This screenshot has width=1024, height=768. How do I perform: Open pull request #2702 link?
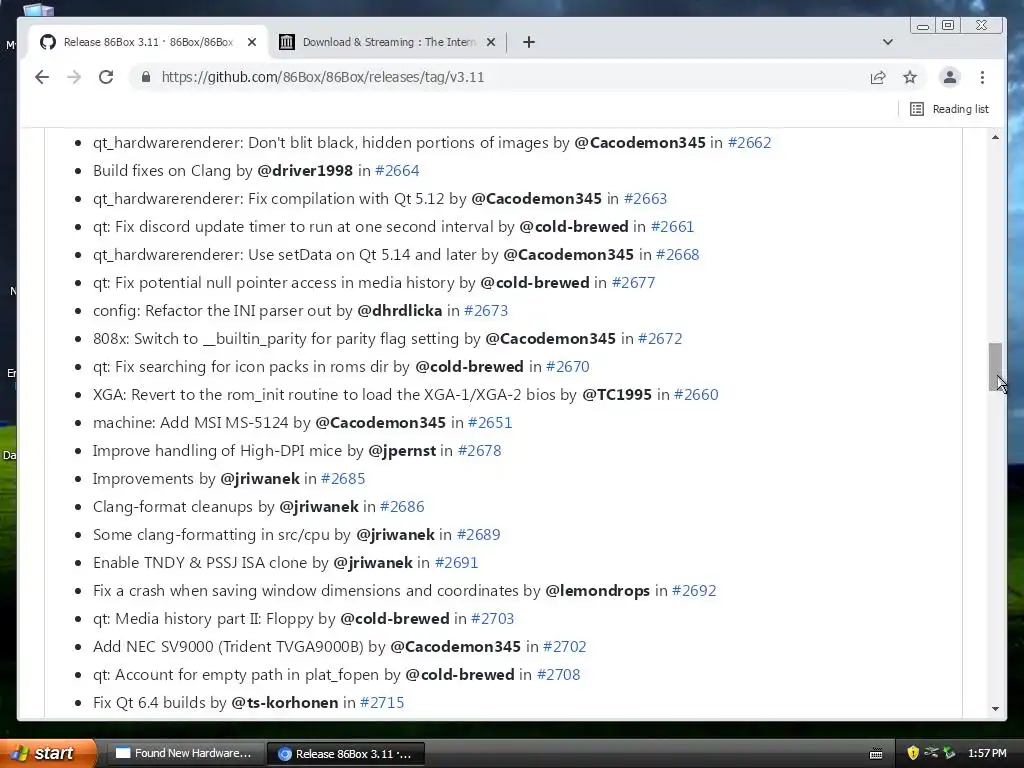[564, 647]
